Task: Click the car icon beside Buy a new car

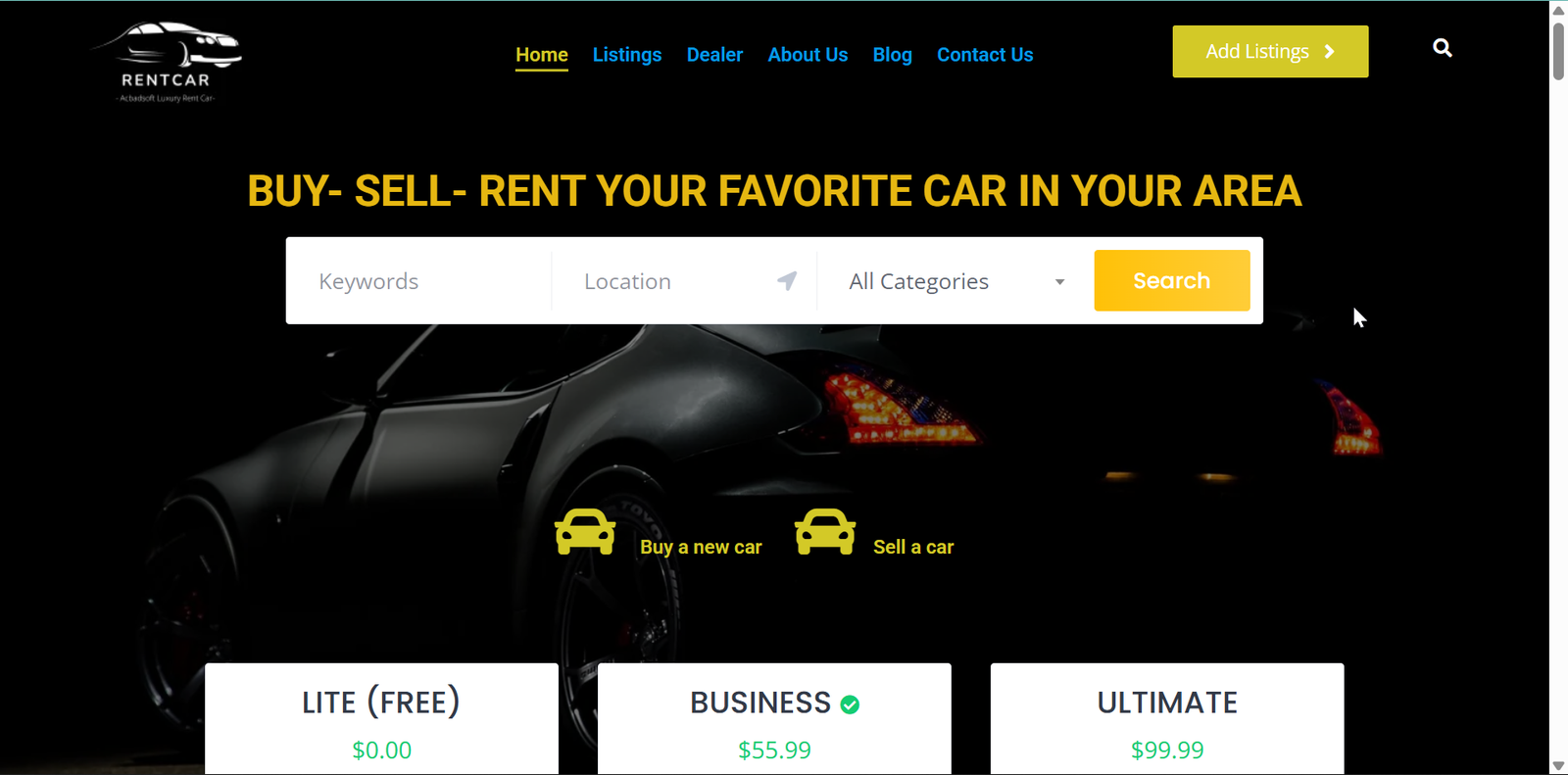Action: coord(585,532)
